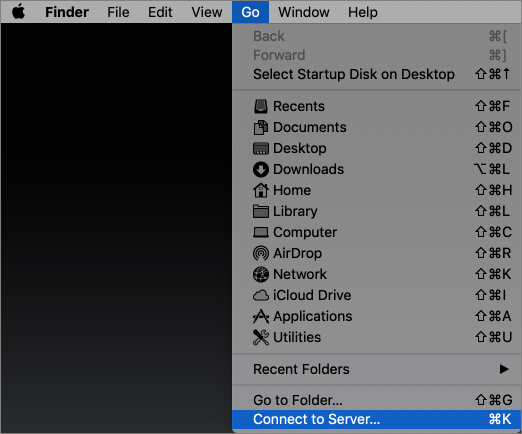This screenshot has height=434, width=522.
Task: Select iCloud Drive entry
Action: (377, 295)
